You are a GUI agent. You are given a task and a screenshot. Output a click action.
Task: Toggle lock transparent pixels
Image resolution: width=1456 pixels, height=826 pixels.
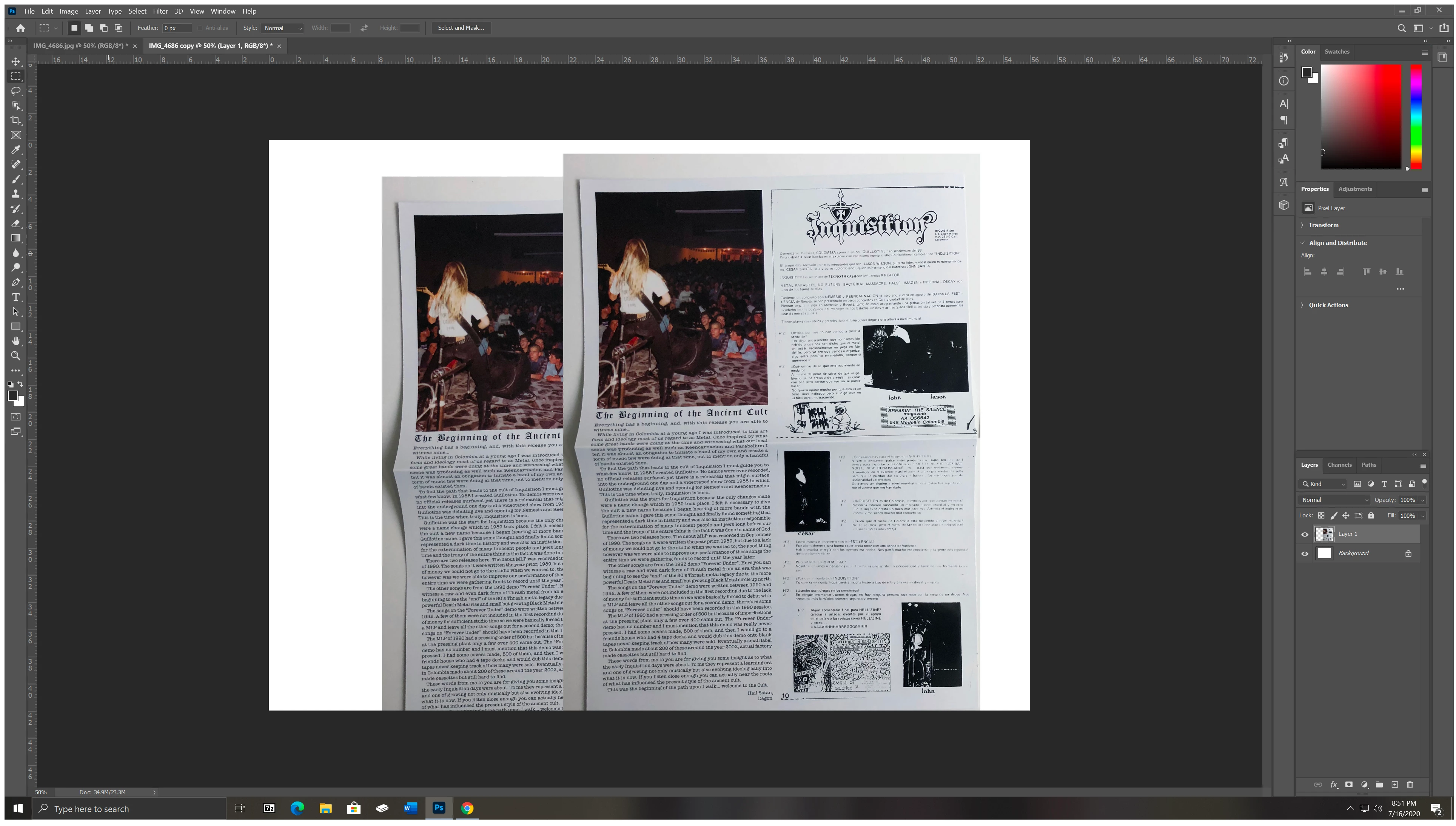point(1321,516)
